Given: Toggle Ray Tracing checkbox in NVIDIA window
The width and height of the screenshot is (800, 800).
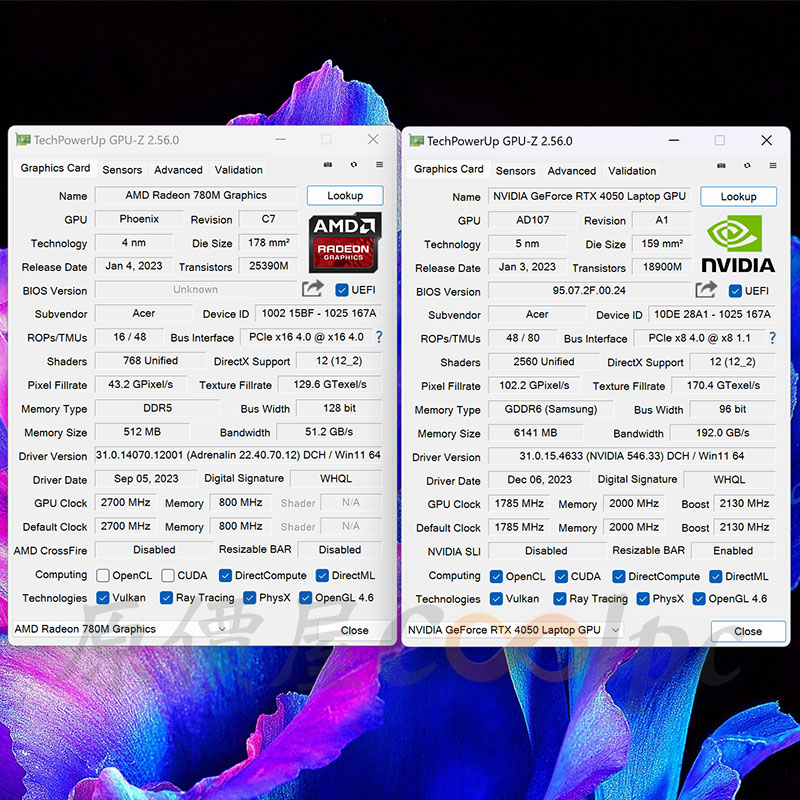Looking at the screenshot, I should pyautogui.click(x=559, y=598).
